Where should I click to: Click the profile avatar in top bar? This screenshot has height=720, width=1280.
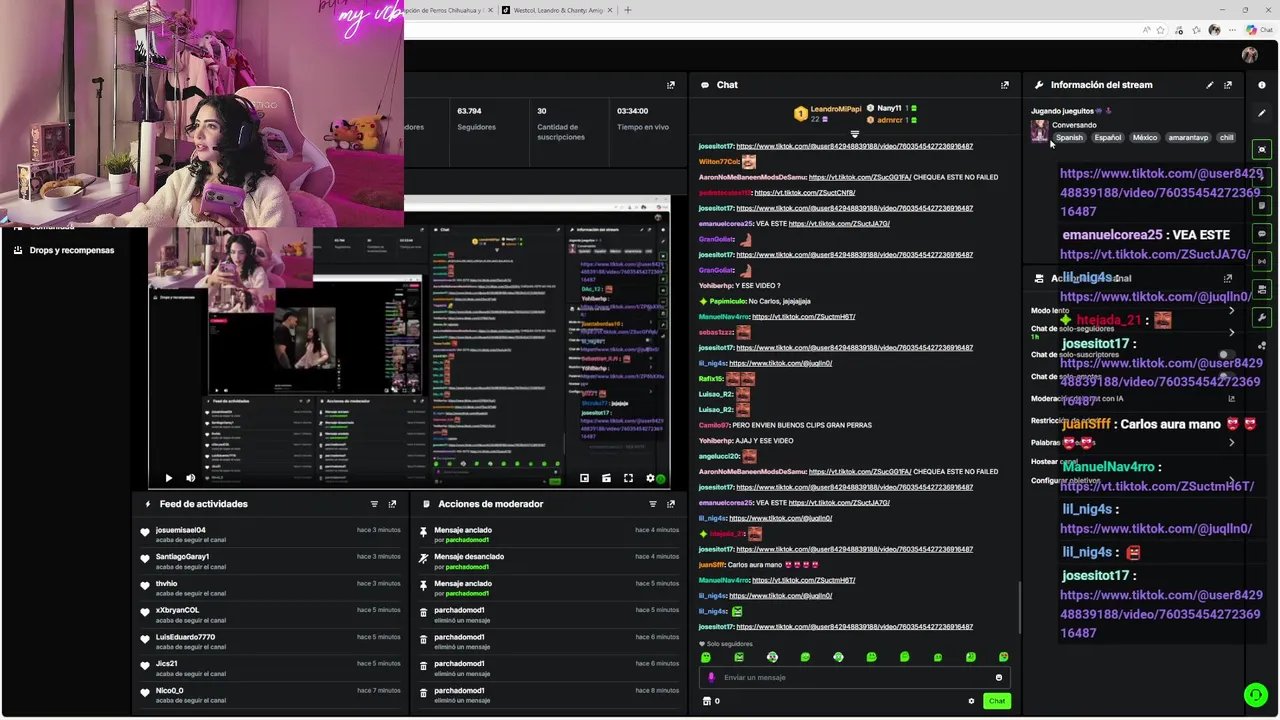pyautogui.click(x=1249, y=55)
